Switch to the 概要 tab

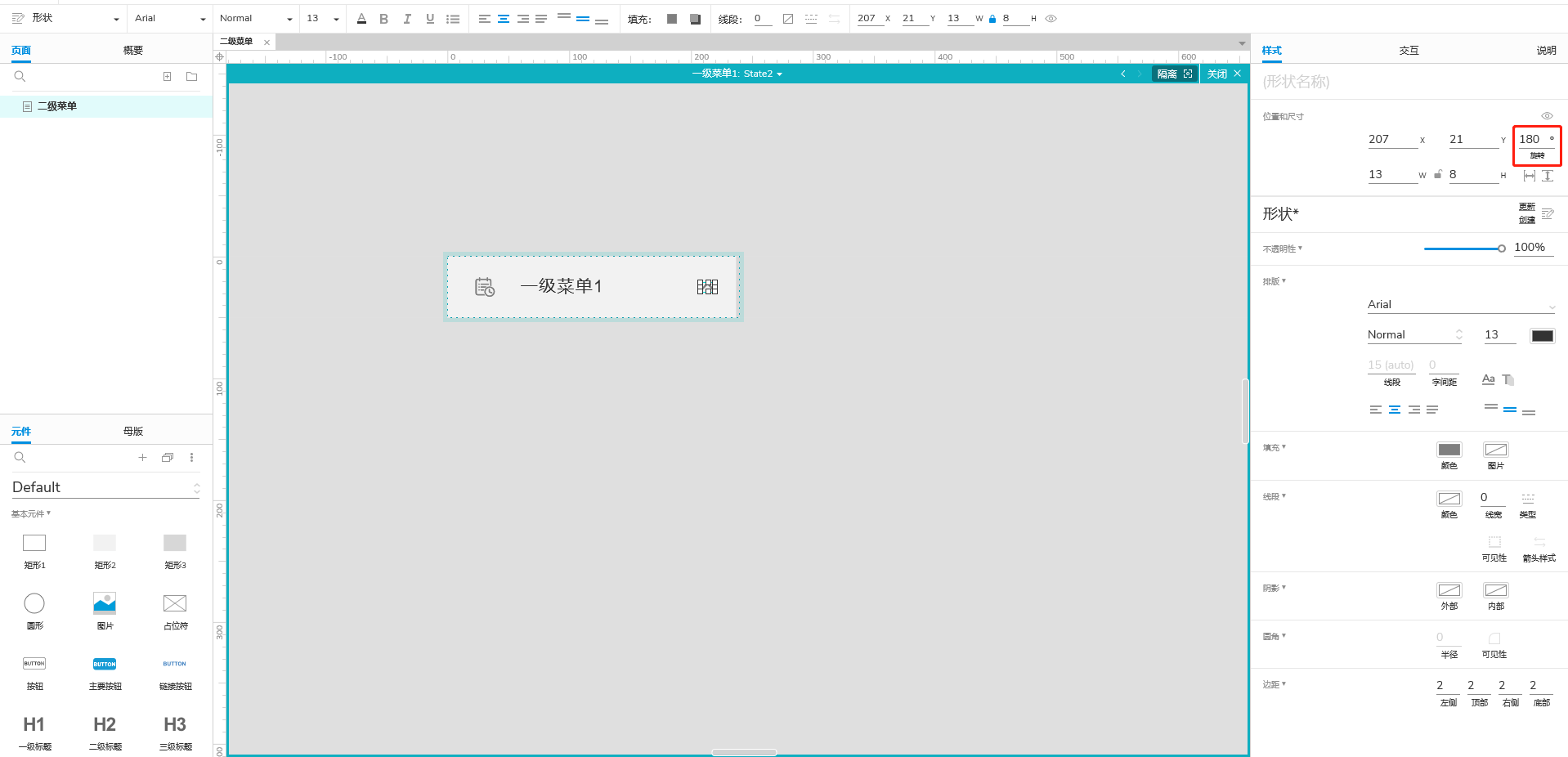click(133, 51)
